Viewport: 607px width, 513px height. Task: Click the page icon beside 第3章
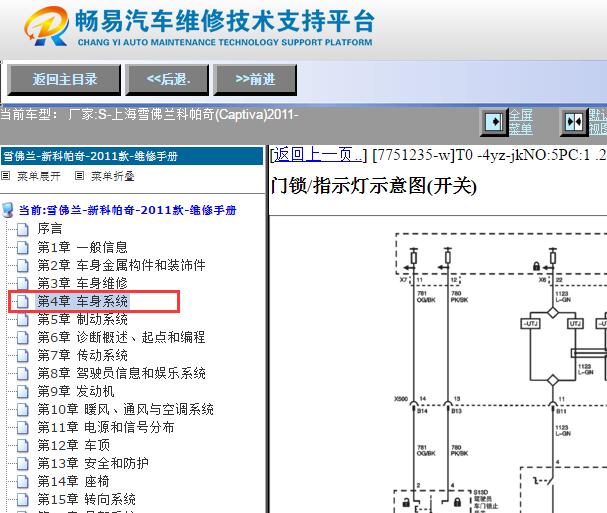[22, 283]
